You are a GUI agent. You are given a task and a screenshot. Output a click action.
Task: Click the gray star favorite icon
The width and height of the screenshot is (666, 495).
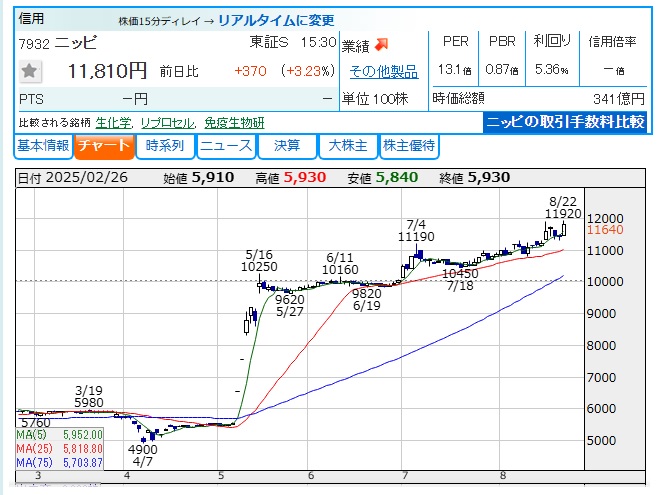[x=31, y=71]
